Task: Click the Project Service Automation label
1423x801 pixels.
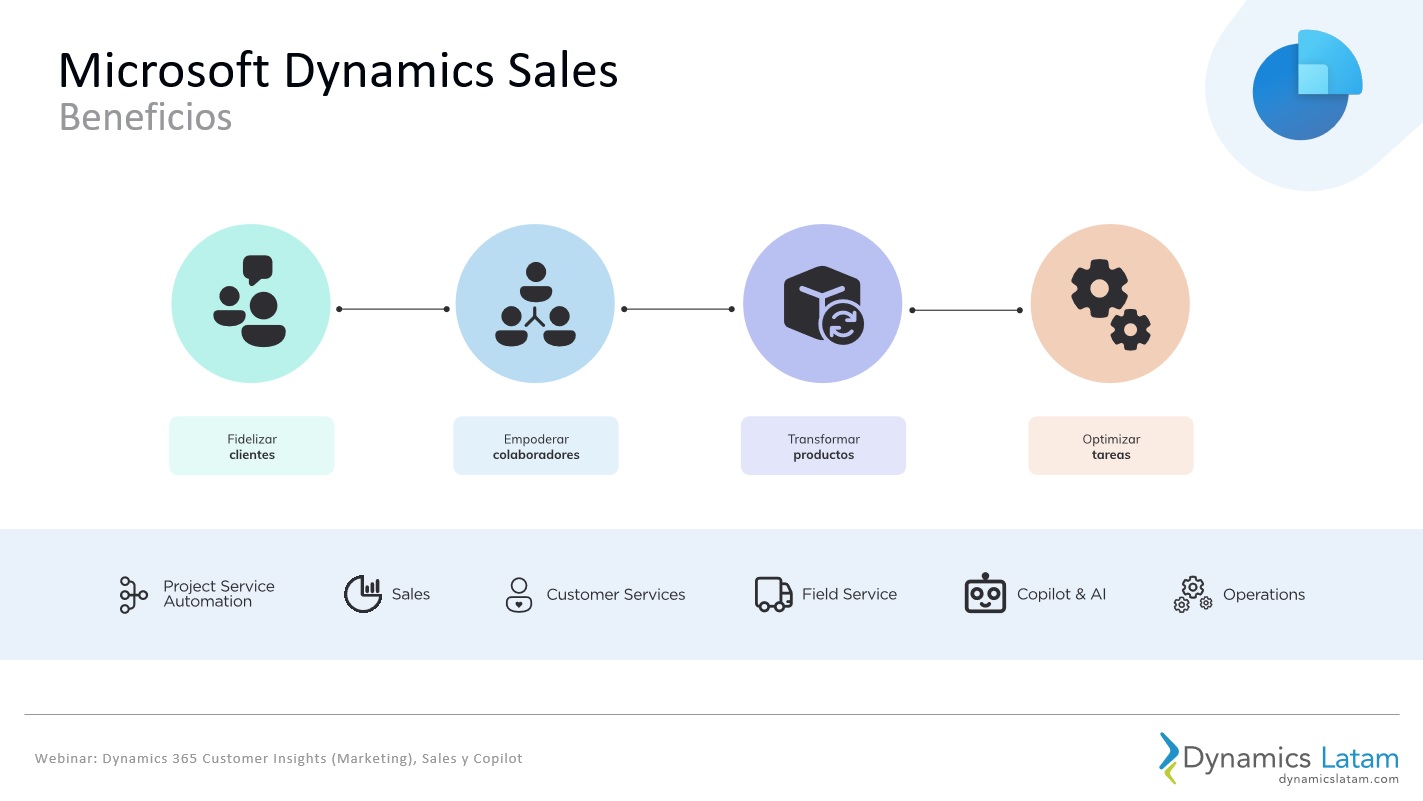Action: click(x=219, y=594)
